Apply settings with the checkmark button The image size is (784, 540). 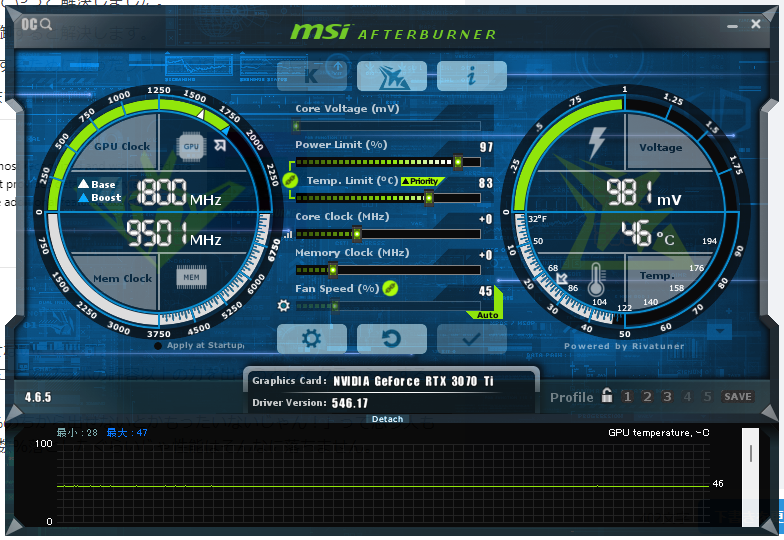coord(472,339)
